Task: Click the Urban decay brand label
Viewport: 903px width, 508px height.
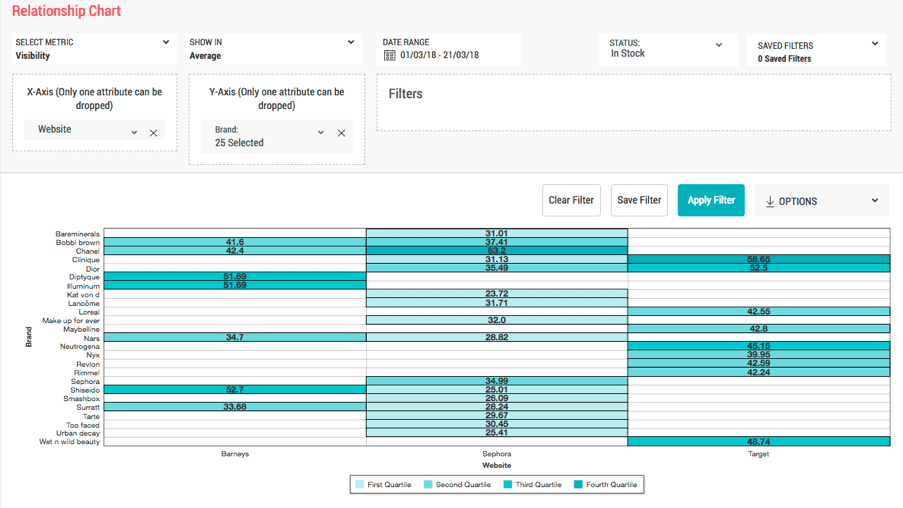Action: [x=78, y=433]
